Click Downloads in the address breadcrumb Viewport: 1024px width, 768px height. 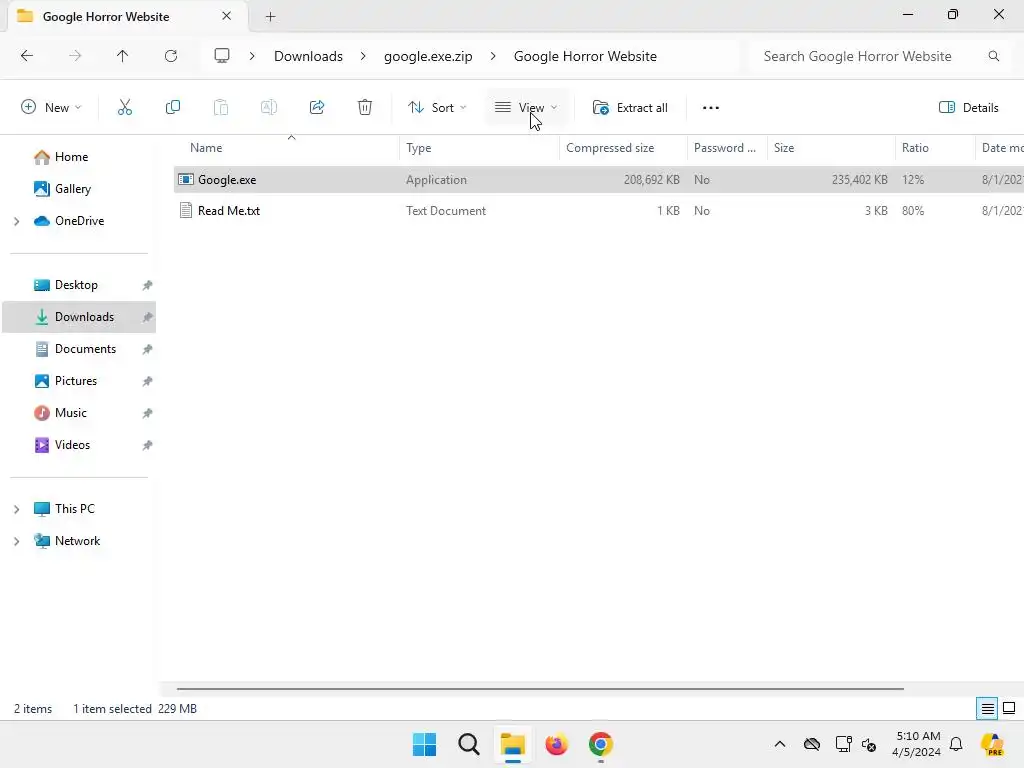[308, 56]
